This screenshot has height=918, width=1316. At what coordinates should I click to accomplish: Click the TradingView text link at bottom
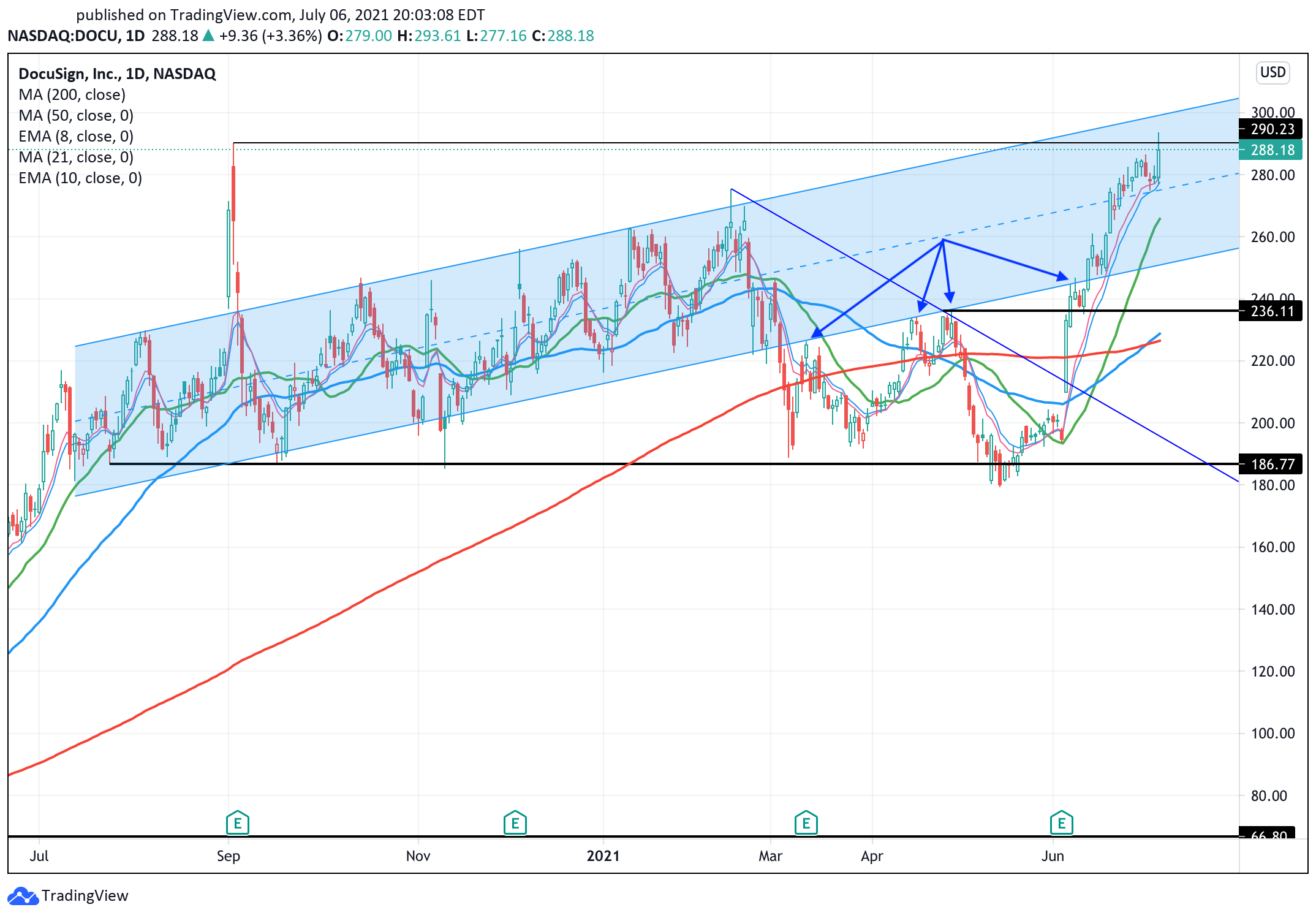[x=85, y=896]
